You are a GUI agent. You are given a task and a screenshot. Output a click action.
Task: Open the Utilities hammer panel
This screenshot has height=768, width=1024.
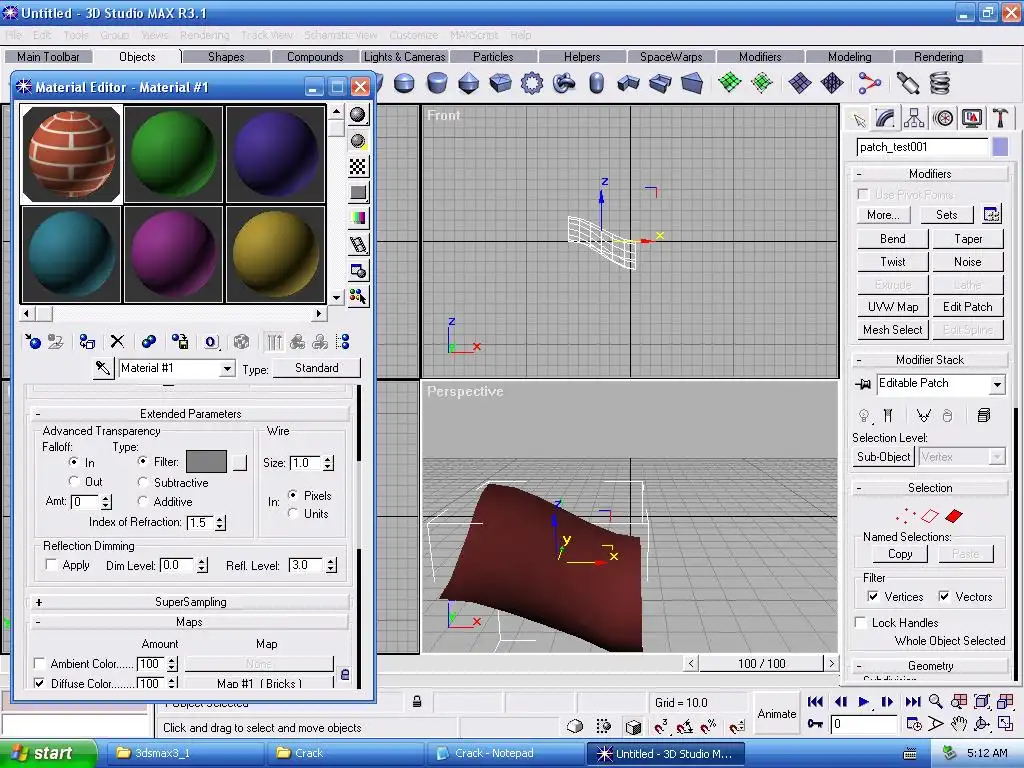[1000, 118]
